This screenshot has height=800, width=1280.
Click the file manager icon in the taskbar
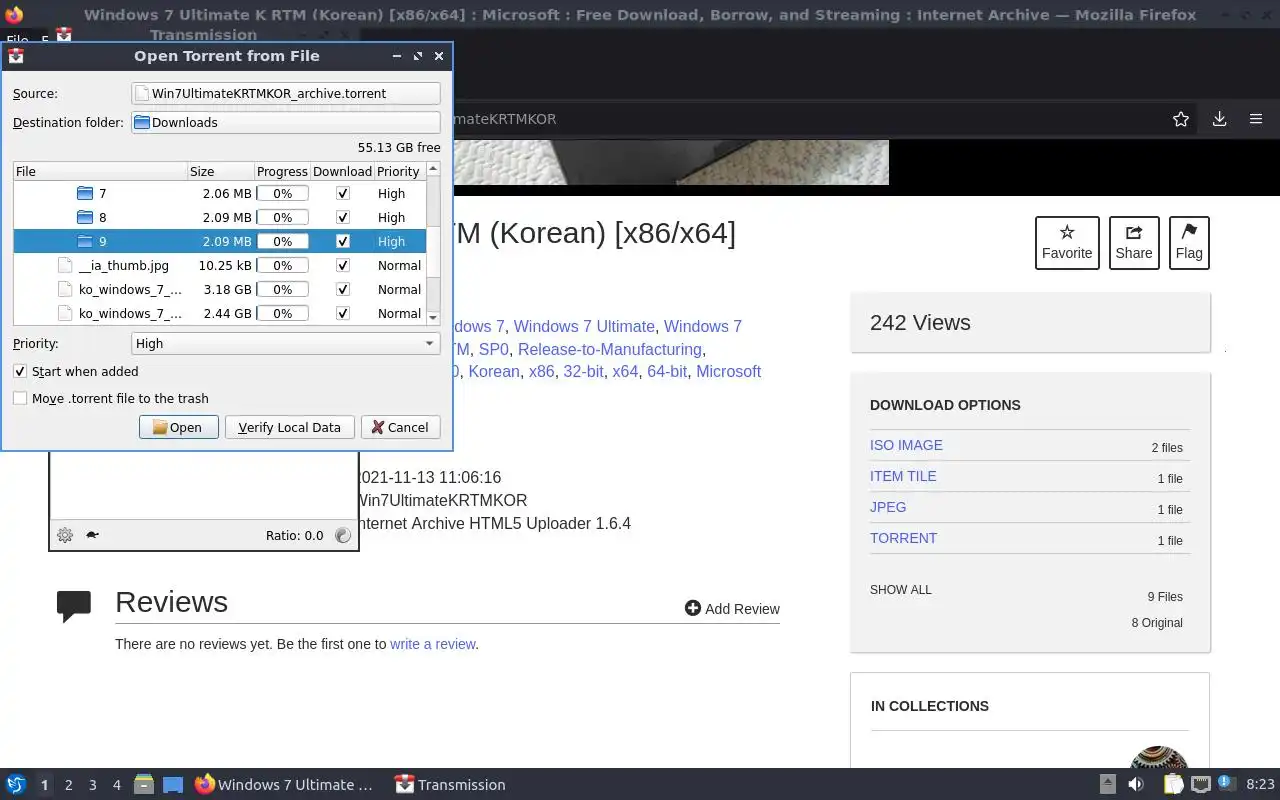point(143,785)
